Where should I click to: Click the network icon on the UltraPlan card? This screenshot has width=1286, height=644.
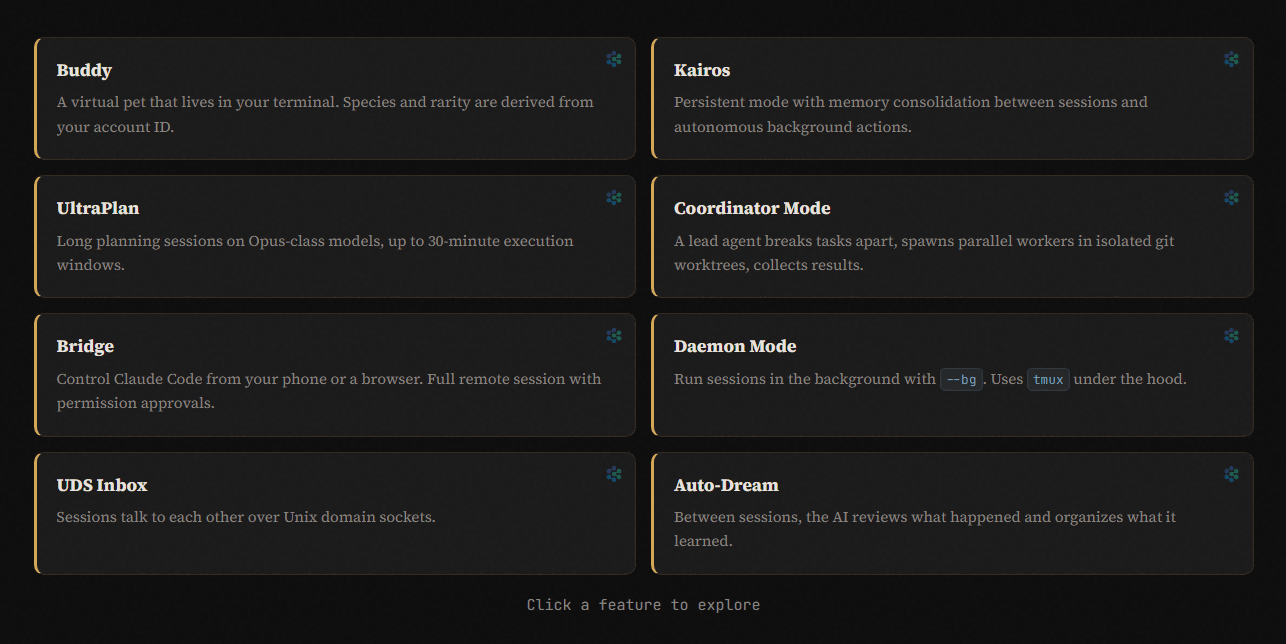[x=614, y=198]
